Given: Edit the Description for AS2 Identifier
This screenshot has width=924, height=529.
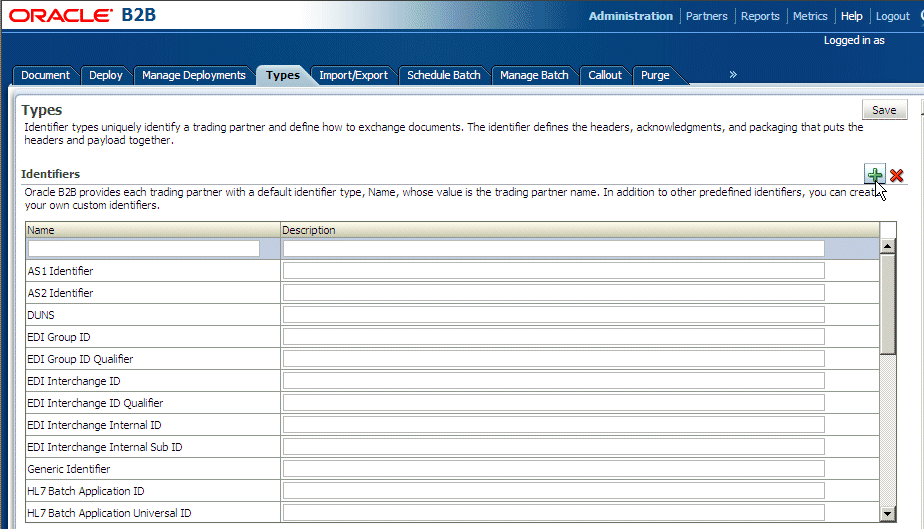Looking at the screenshot, I should [x=553, y=293].
